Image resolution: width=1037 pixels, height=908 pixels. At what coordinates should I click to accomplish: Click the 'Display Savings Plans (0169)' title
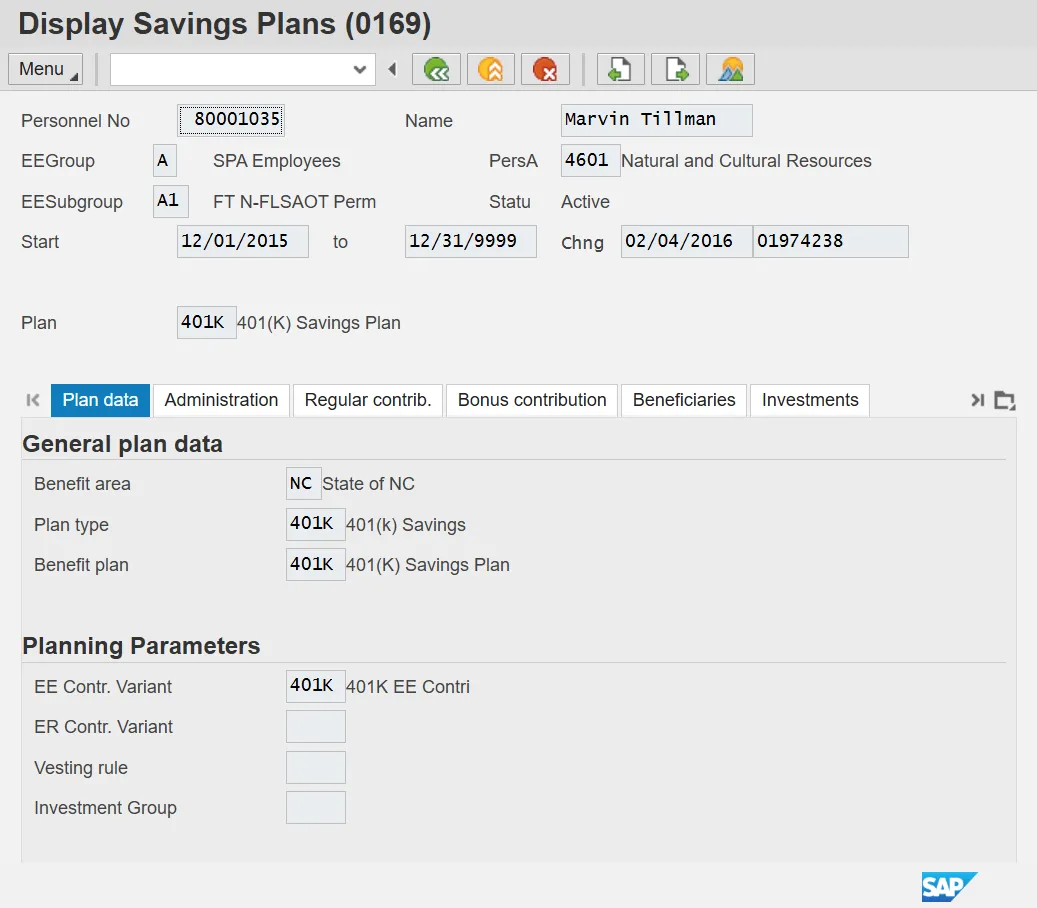225,24
